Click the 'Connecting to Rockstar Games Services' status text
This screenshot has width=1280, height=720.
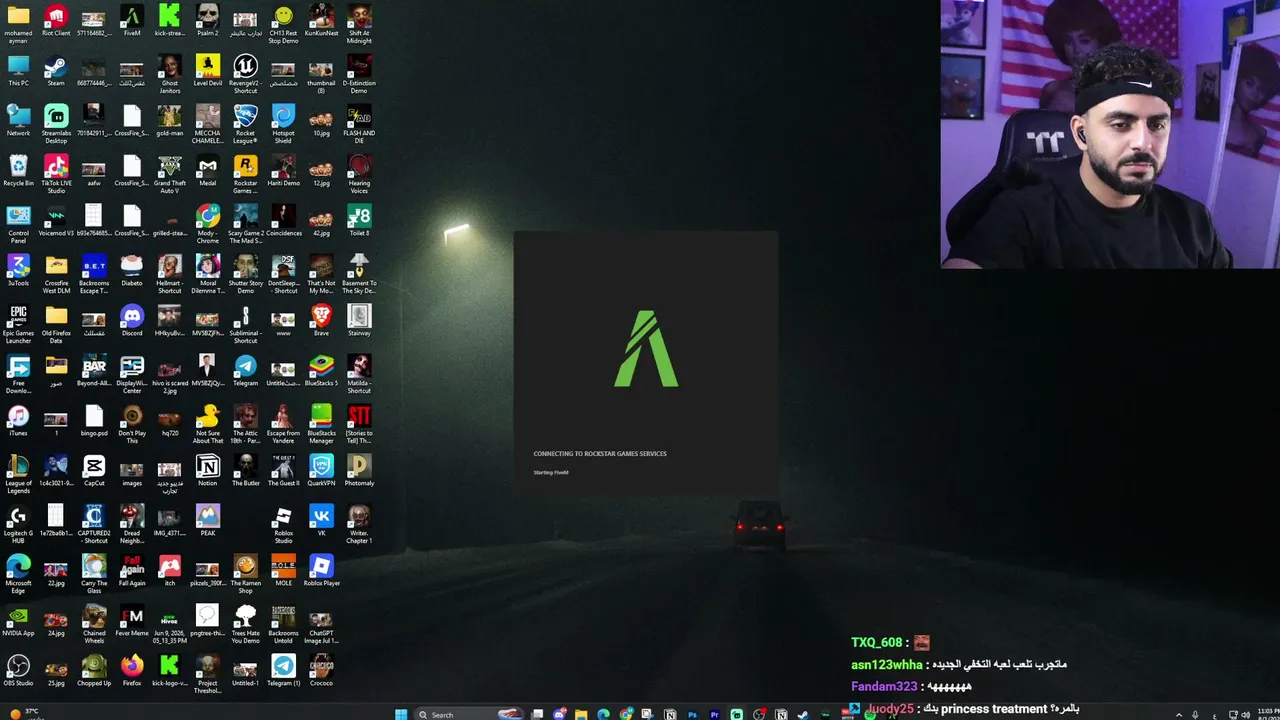[600, 454]
